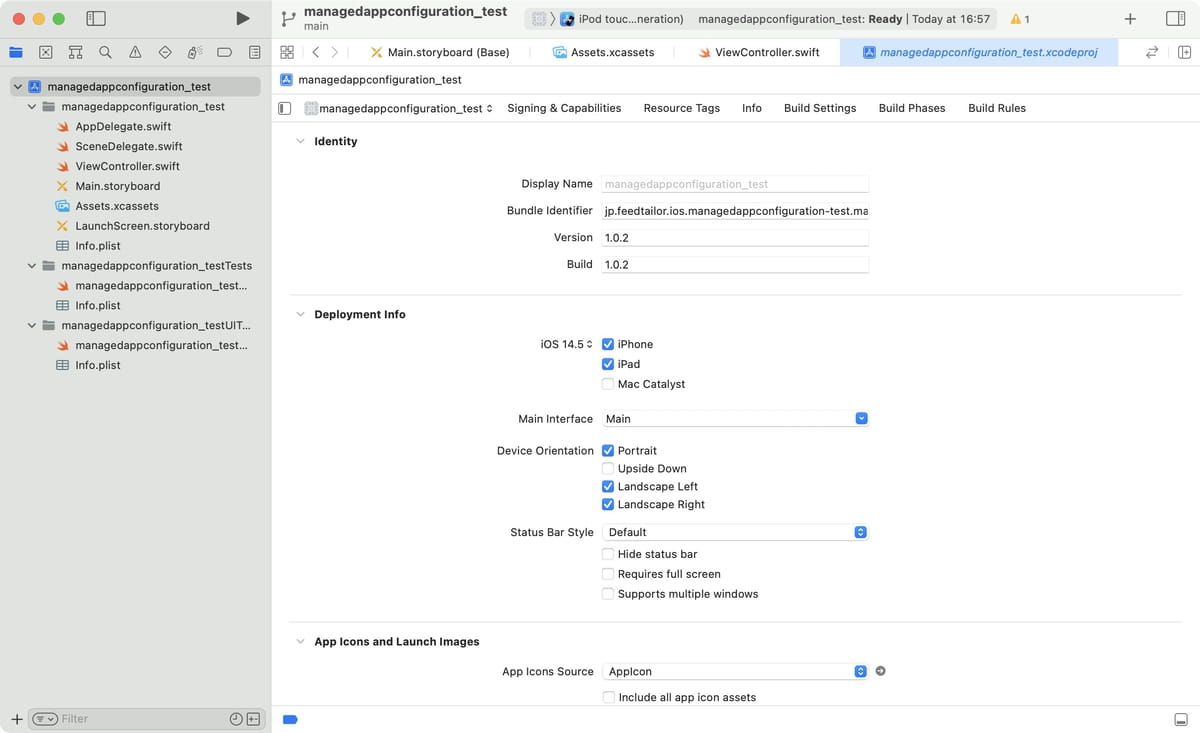Uncheck the iPad checkbox
The width and height of the screenshot is (1200, 733).
pos(608,364)
